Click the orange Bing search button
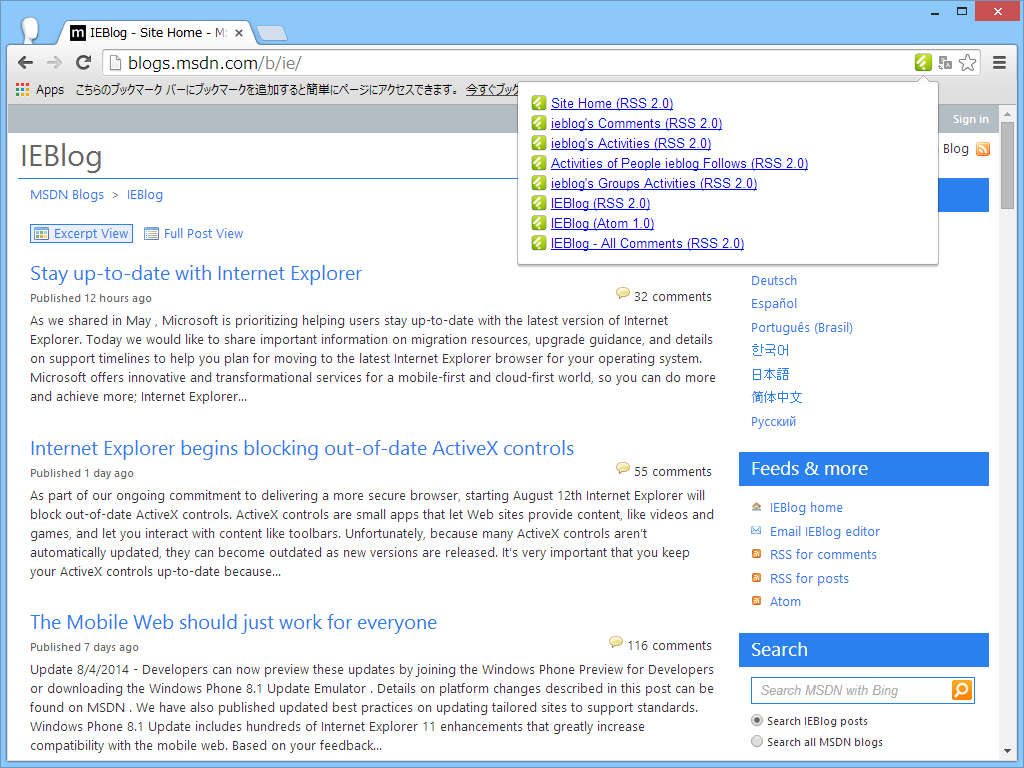The image size is (1024, 768). (x=962, y=690)
